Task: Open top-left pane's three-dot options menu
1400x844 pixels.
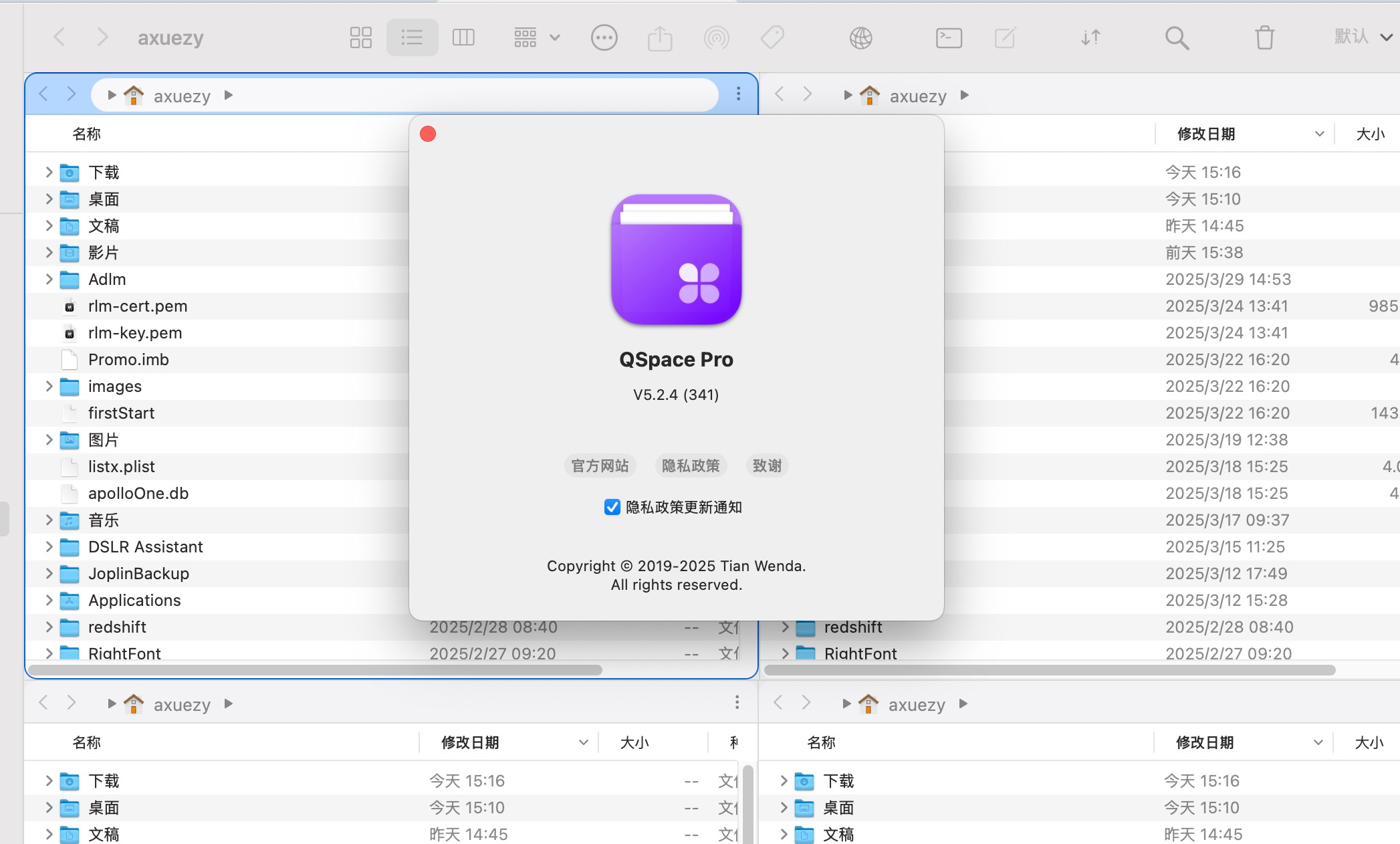Action: pyautogui.click(x=738, y=94)
